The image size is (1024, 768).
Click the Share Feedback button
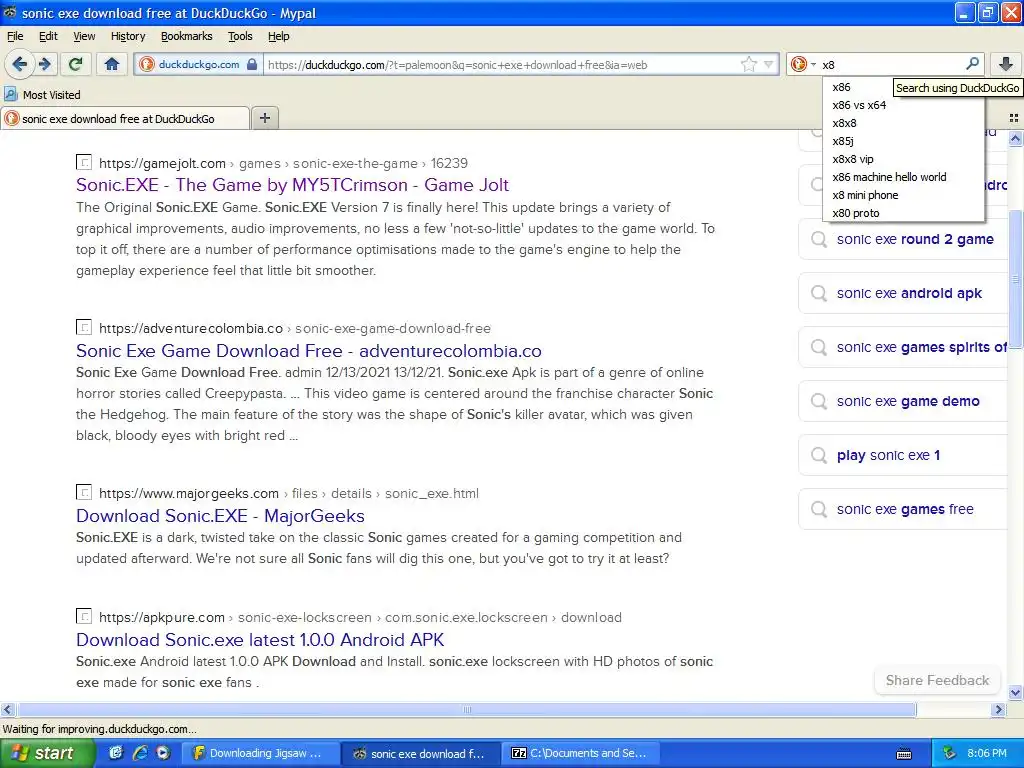[937, 680]
